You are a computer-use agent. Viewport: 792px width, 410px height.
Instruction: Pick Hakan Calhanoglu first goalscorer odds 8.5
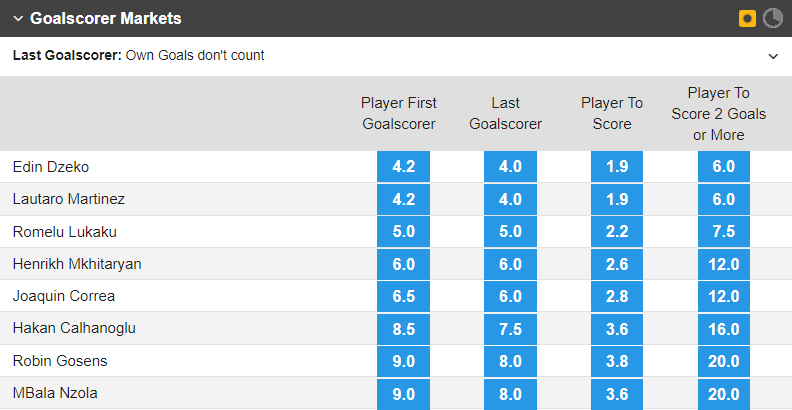403,328
